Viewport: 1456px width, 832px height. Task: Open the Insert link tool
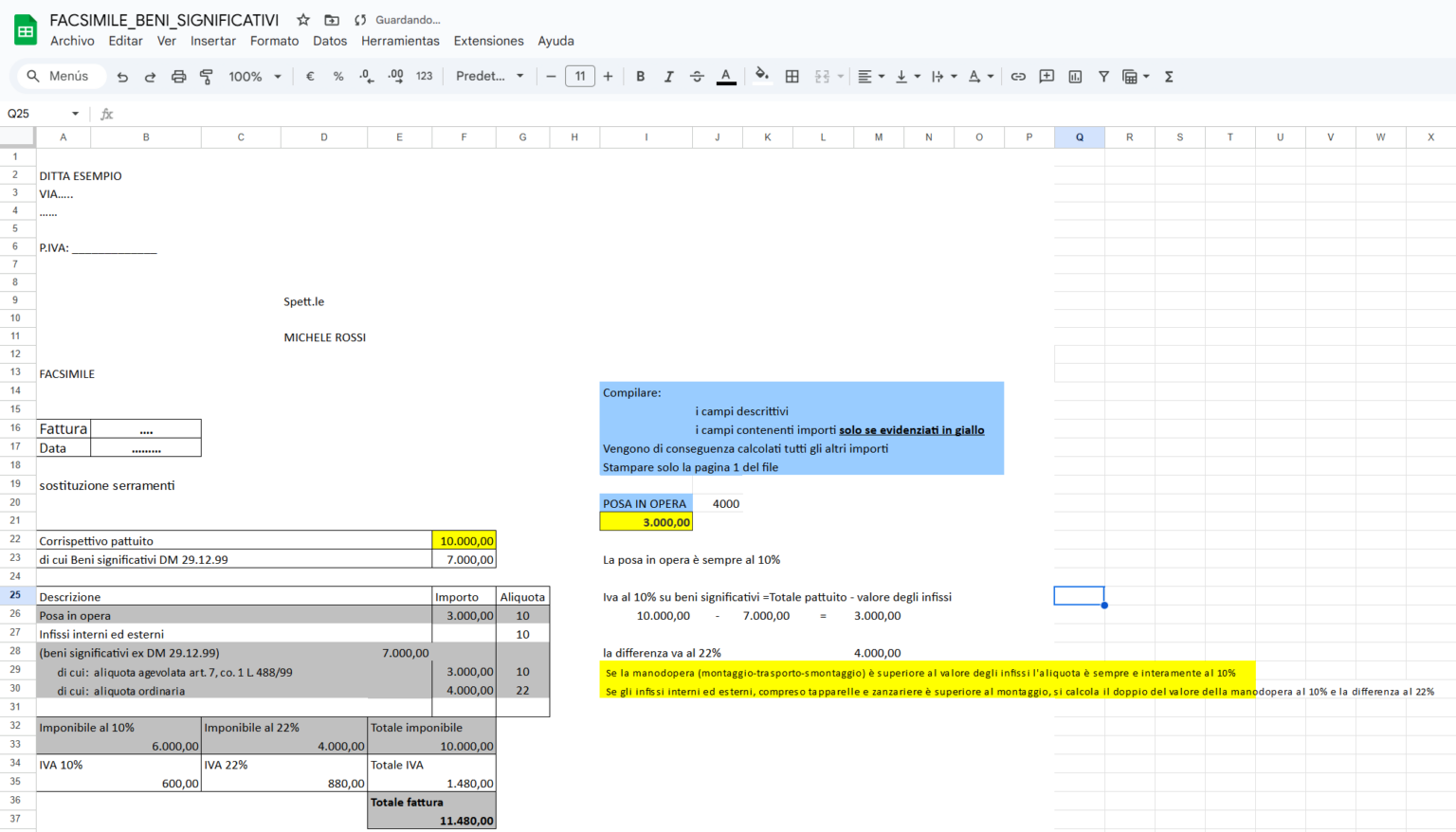tap(1018, 76)
